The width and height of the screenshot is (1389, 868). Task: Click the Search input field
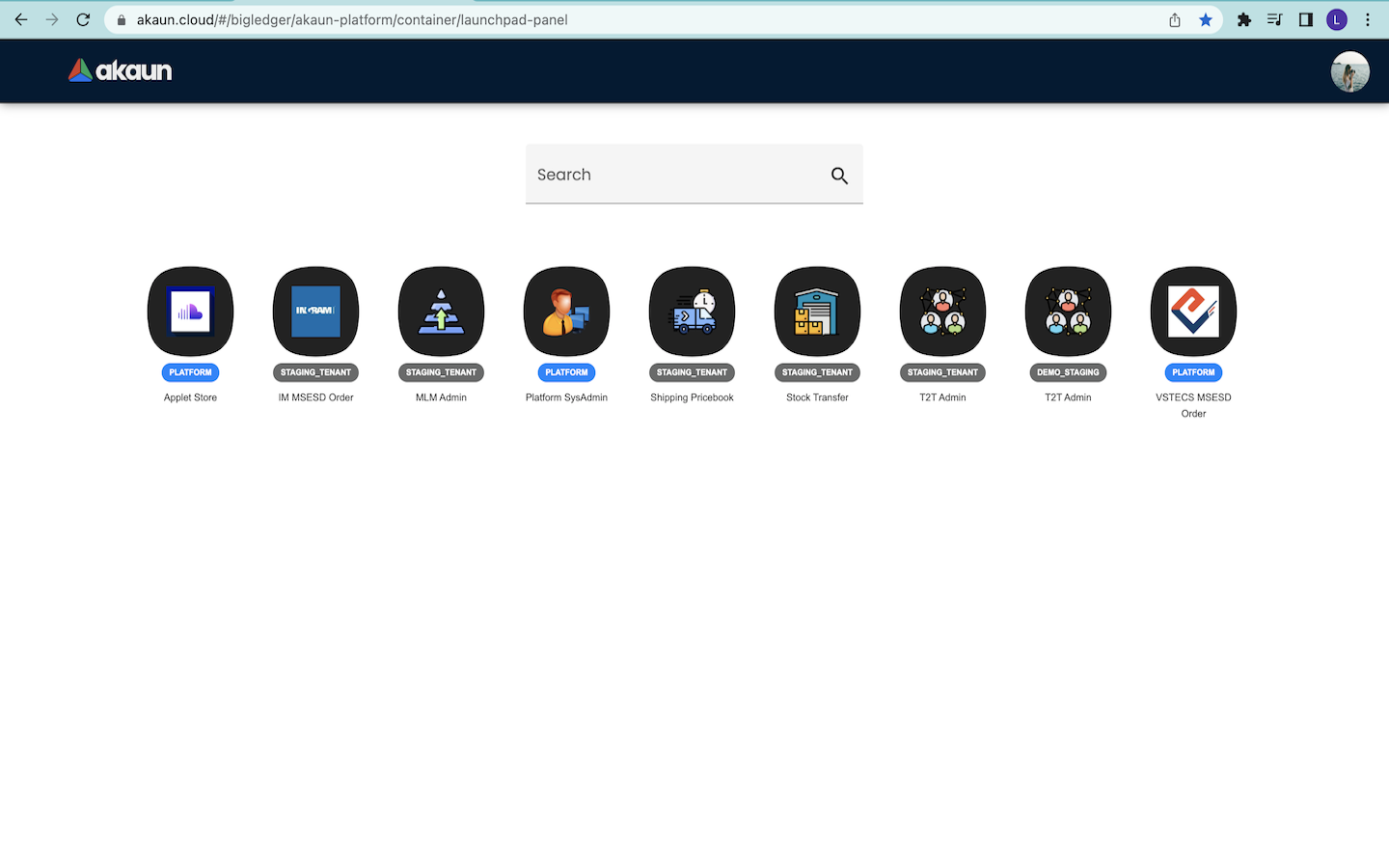tap(694, 175)
